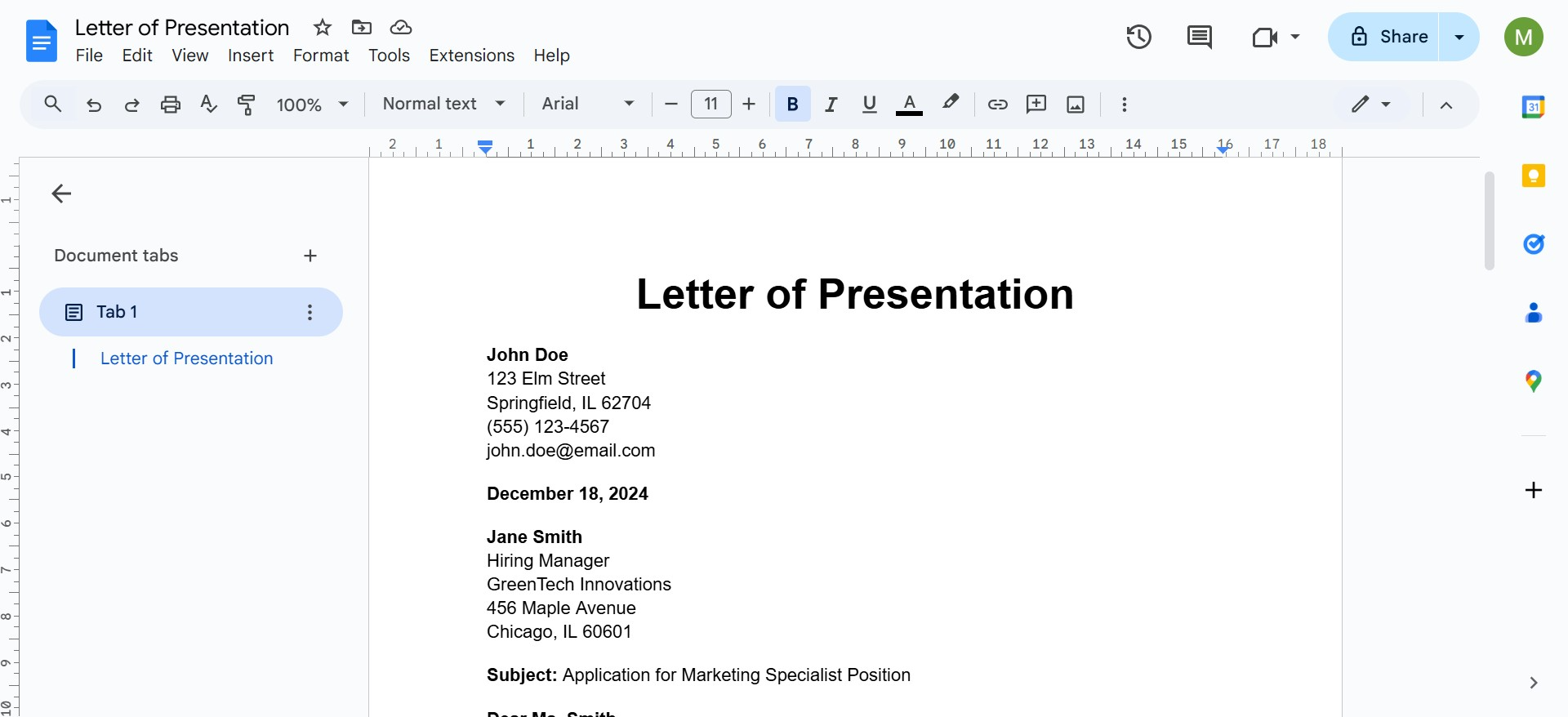Open Google Maps side panel icon
This screenshot has width=1568, height=717.
pos(1533,381)
